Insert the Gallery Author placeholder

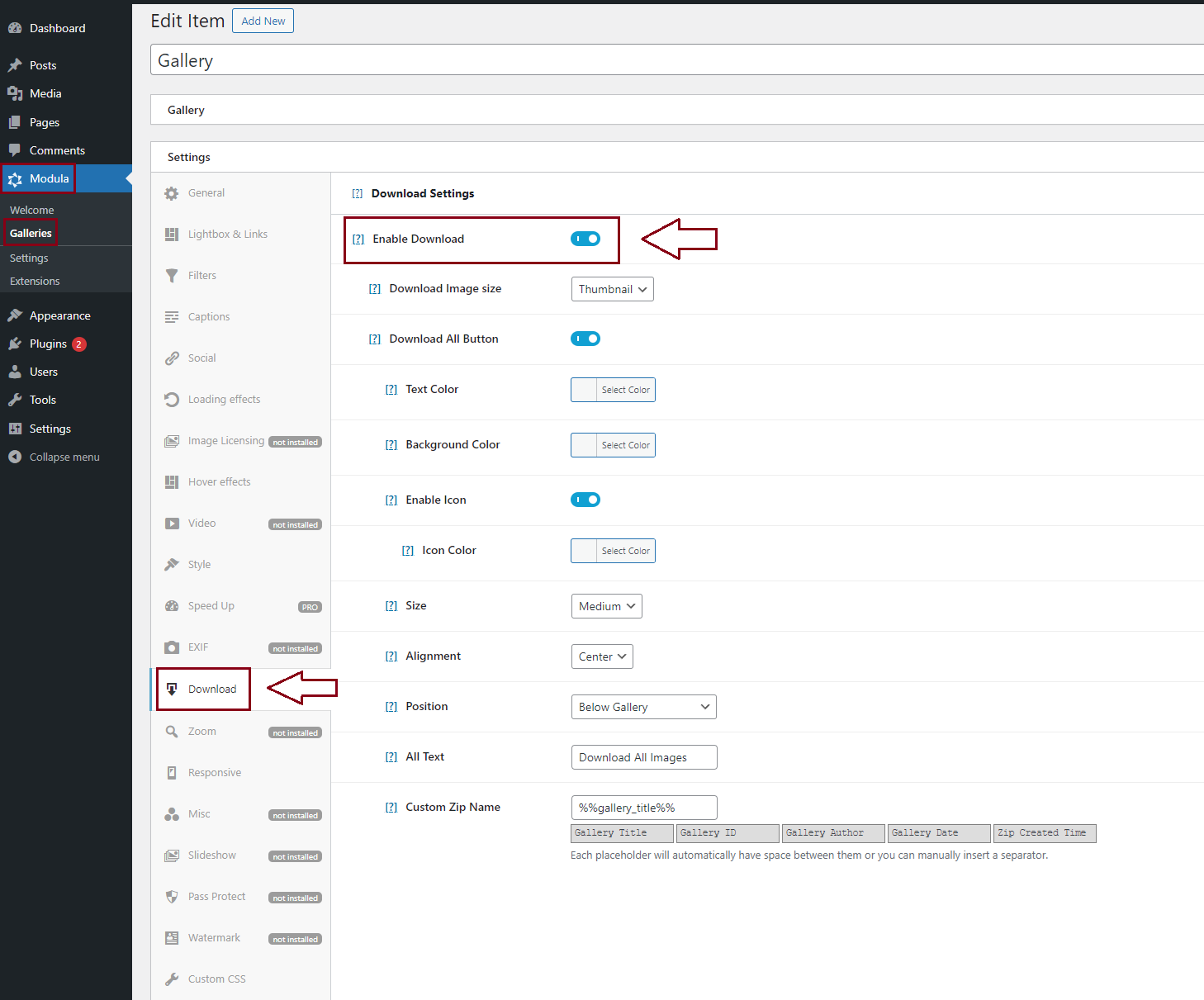tap(833, 833)
